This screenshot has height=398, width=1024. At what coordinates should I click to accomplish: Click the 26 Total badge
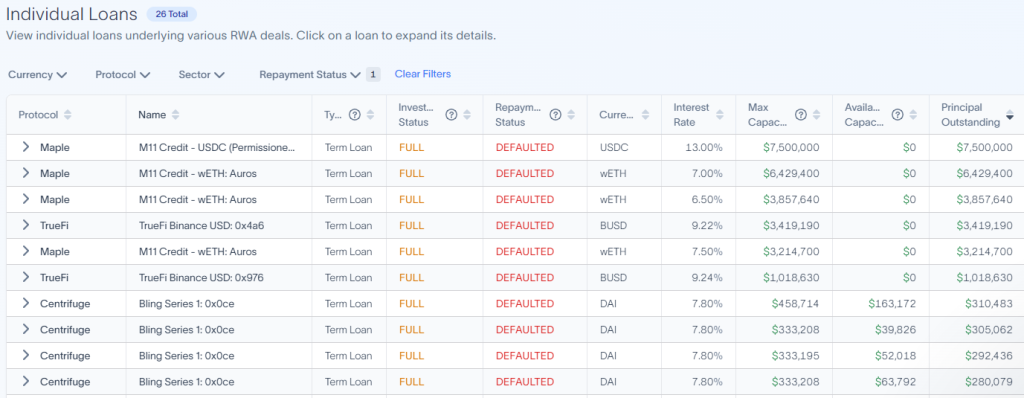coord(172,14)
